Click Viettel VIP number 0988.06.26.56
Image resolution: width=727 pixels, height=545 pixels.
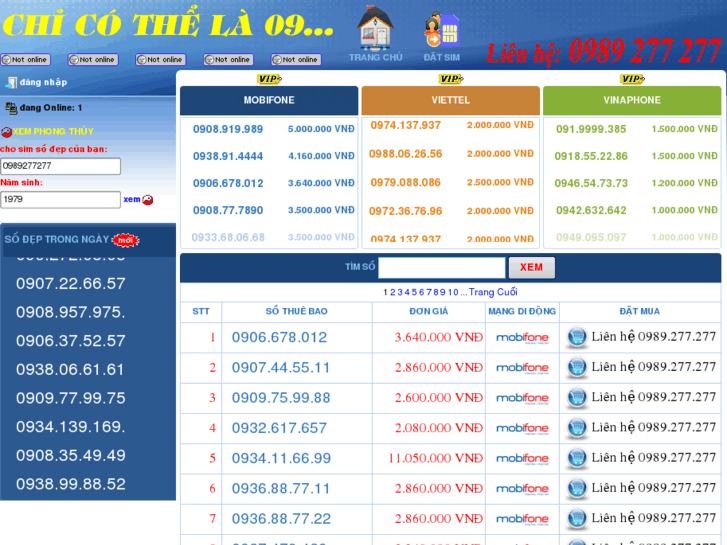[406, 154]
